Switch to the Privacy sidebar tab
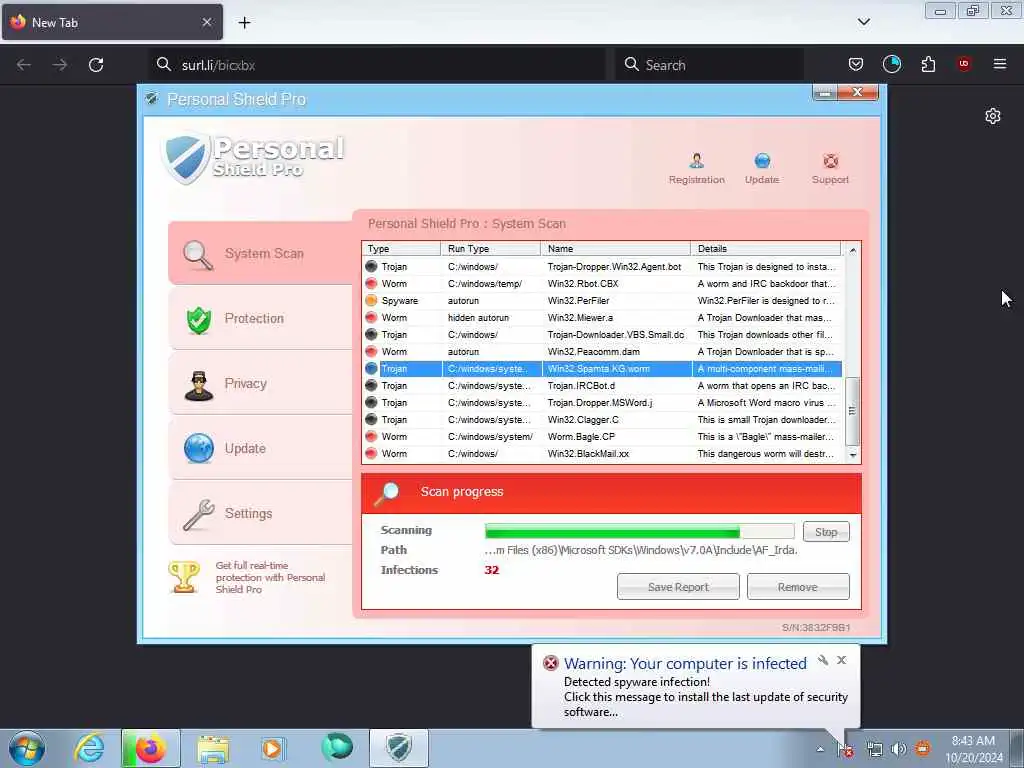 [261, 383]
